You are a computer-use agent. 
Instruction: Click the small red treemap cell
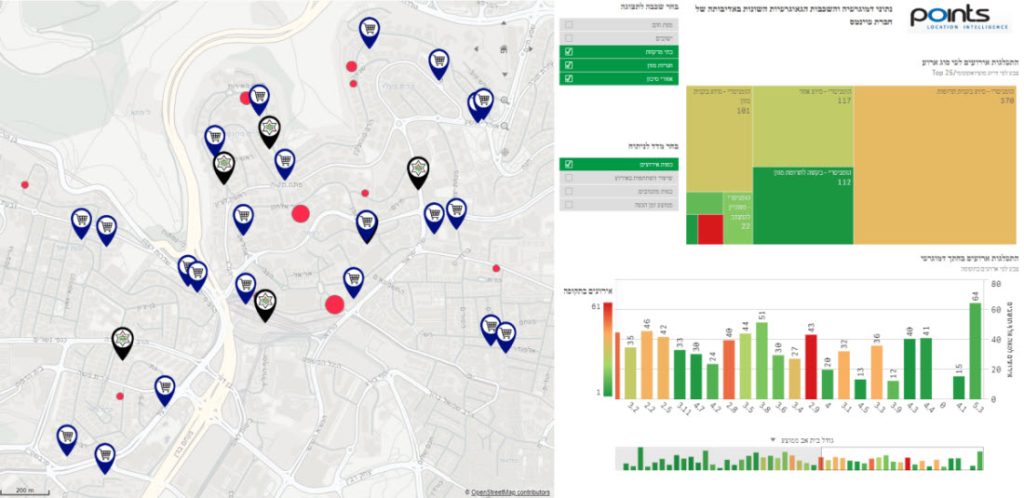point(710,230)
